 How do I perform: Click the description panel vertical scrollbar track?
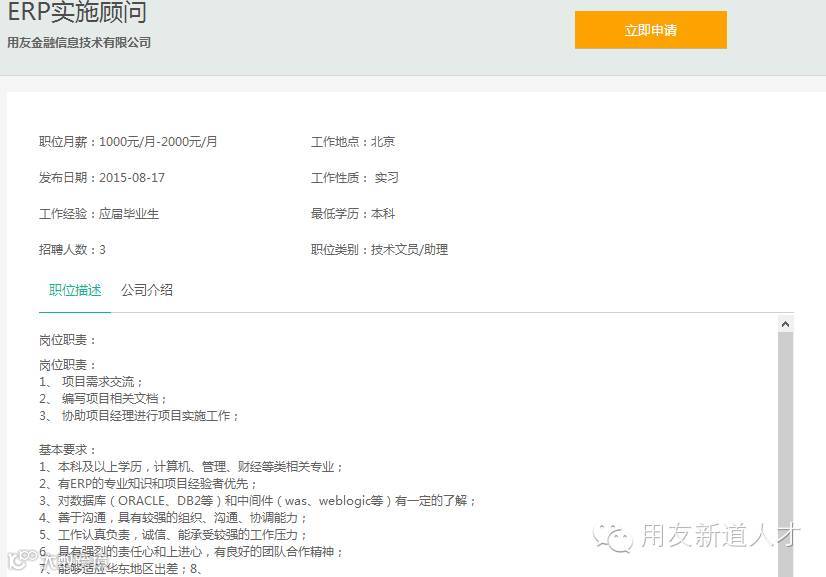click(x=785, y=453)
